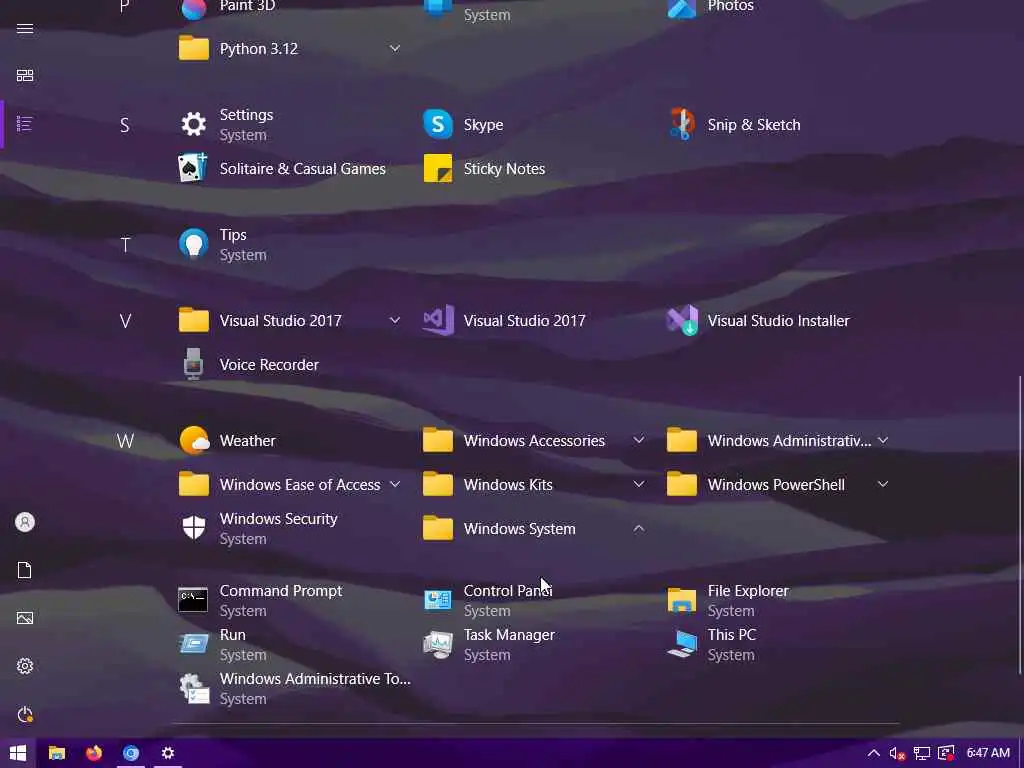The height and width of the screenshot is (768, 1024).
Task: Open Paint 3D
Action: pos(291,8)
